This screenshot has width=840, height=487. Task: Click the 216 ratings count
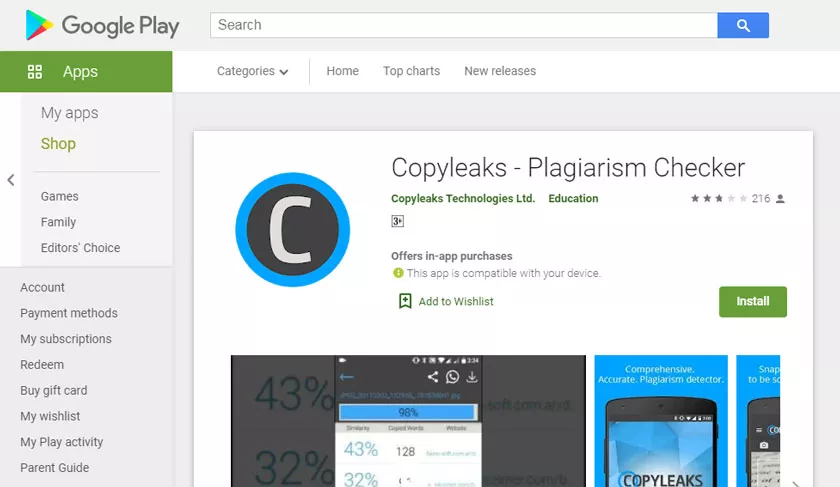[x=761, y=199]
